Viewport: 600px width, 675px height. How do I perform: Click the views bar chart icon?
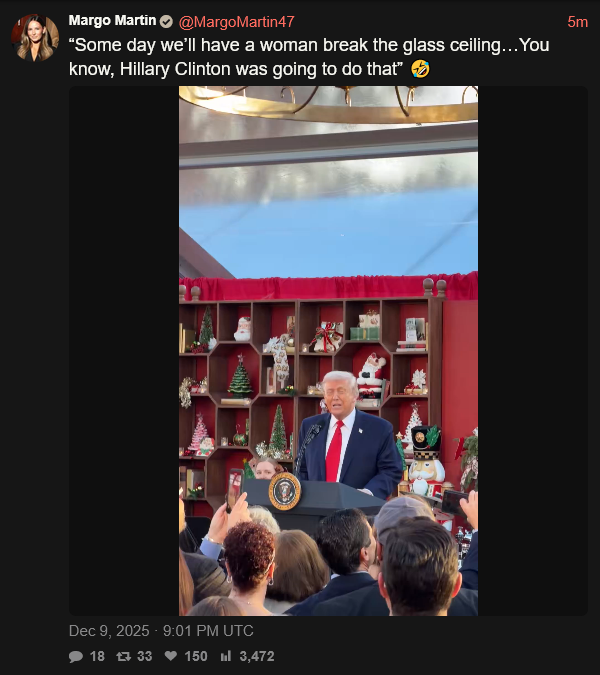(226, 656)
